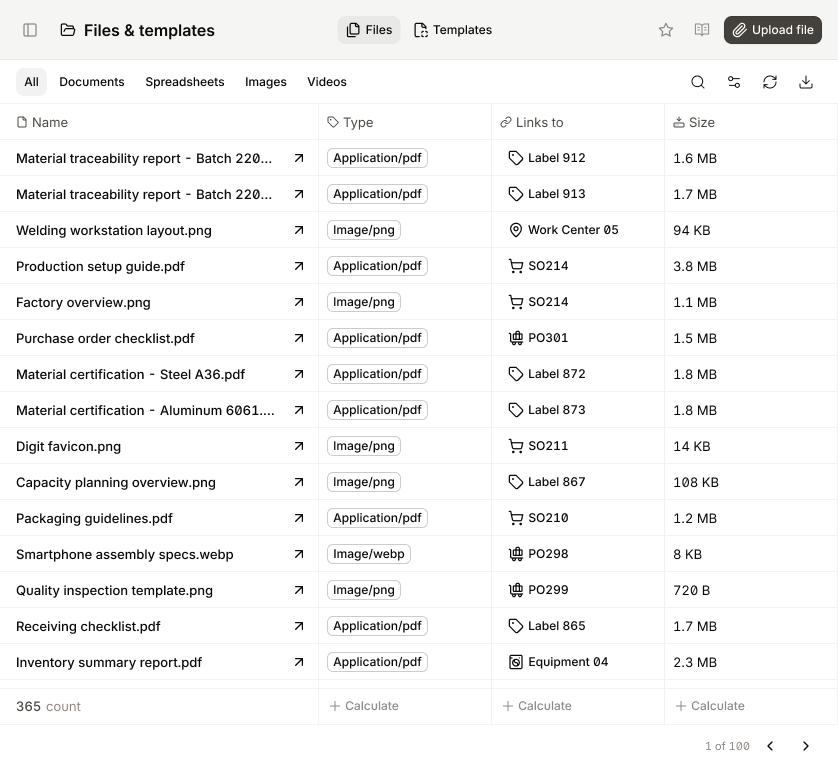
Task: Switch to the Templates view tab
Action: (x=453, y=30)
